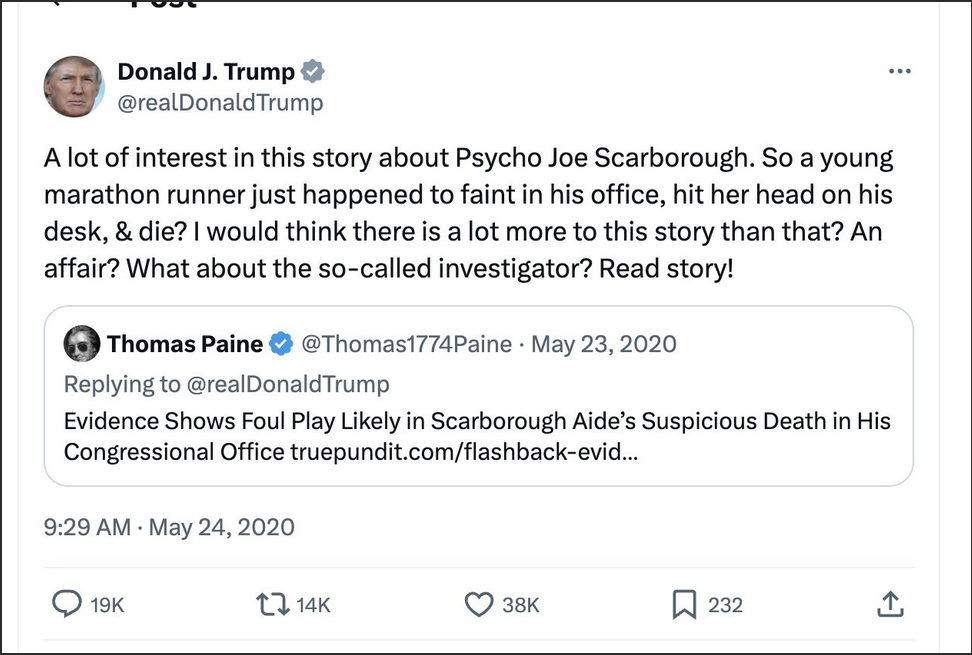
Task: Open the share icon on the post
Action: coord(890,604)
